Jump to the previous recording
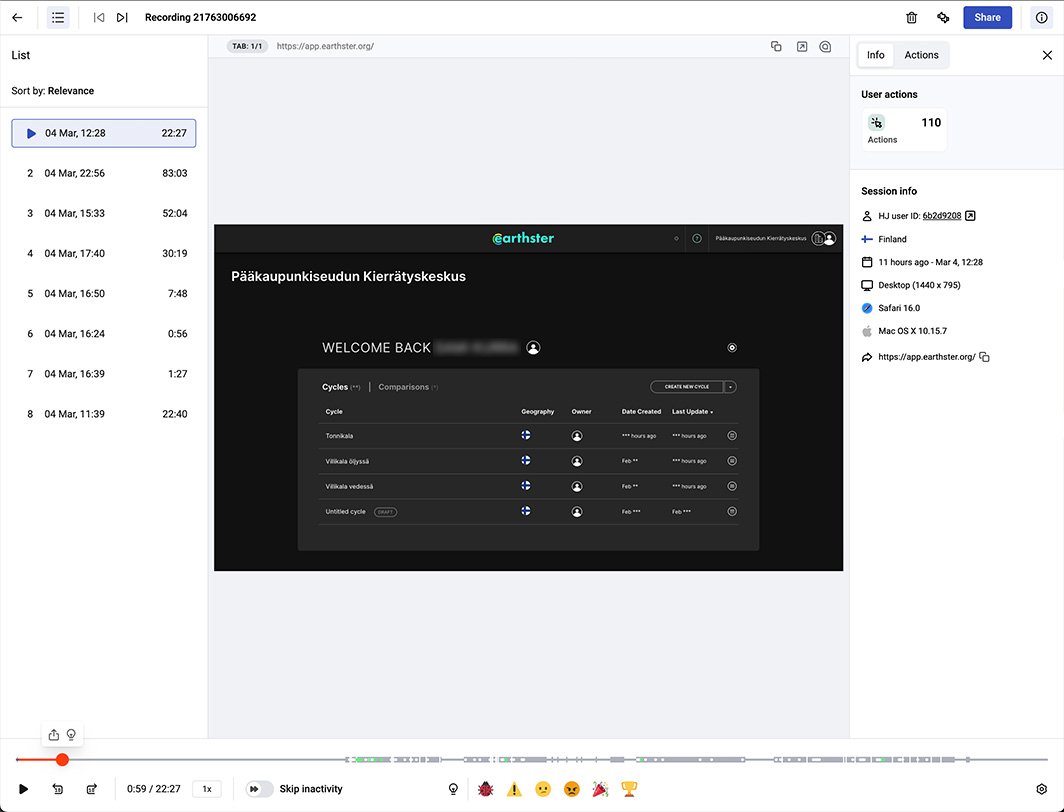This screenshot has height=812, width=1064. pyautogui.click(x=99, y=18)
